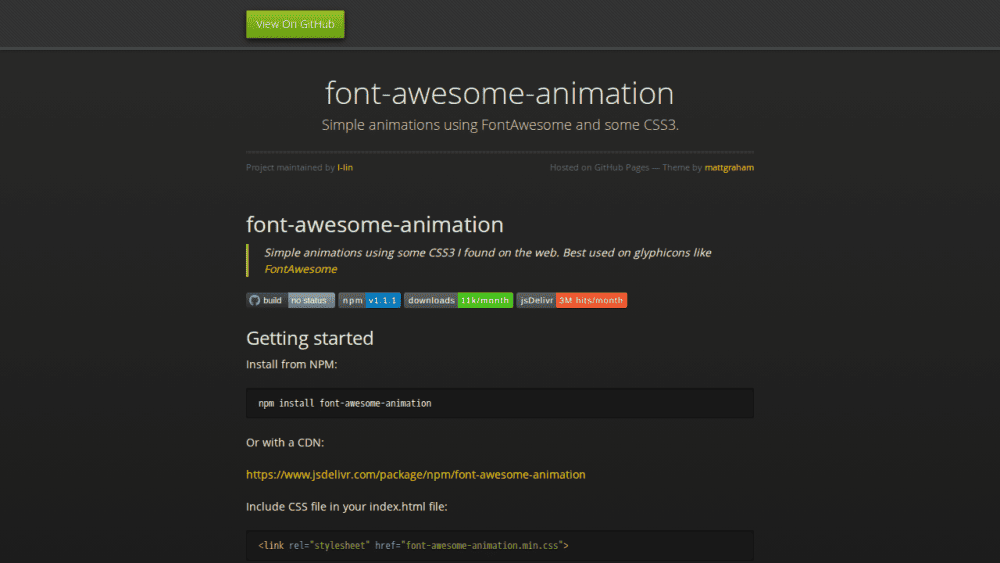Click the Getting started heading
This screenshot has width=1000, height=563.
[310, 338]
